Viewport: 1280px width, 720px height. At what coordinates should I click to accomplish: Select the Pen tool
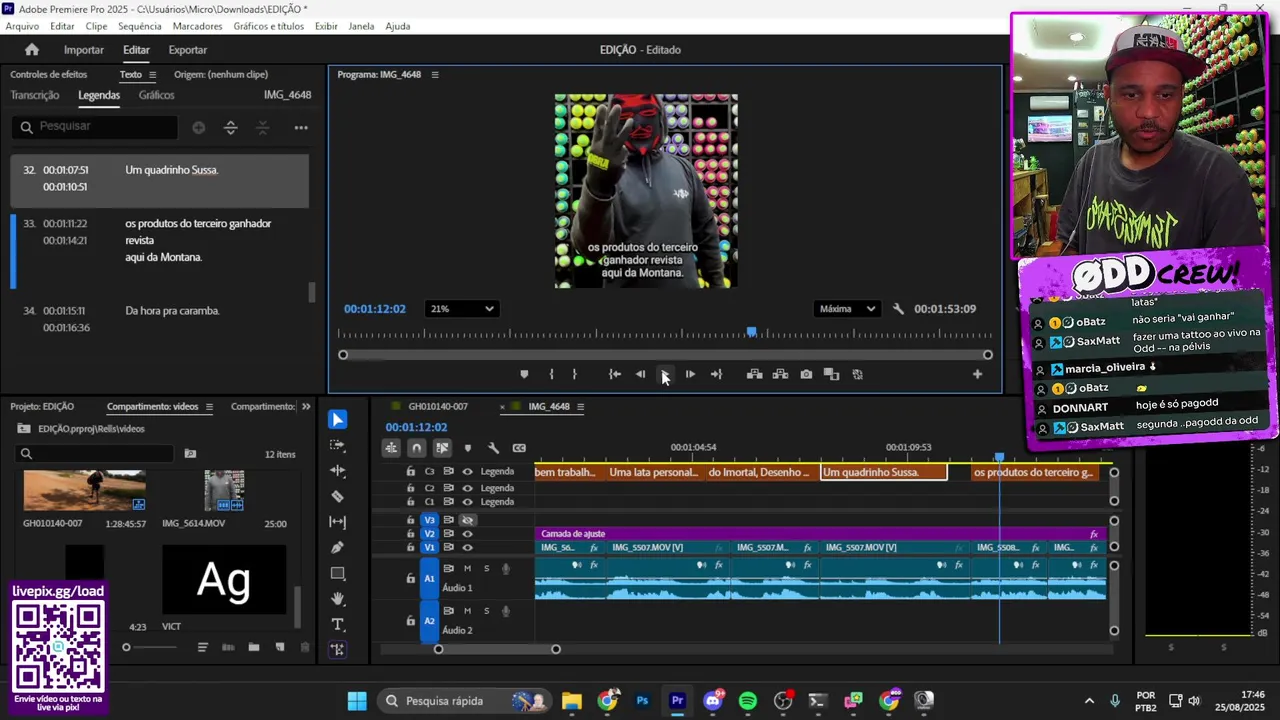(x=338, y=547)
